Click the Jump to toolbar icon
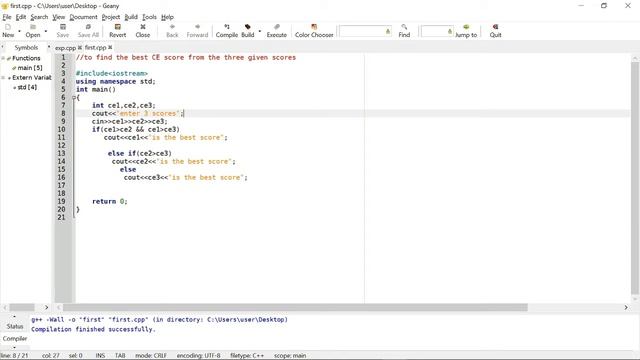 466,31
